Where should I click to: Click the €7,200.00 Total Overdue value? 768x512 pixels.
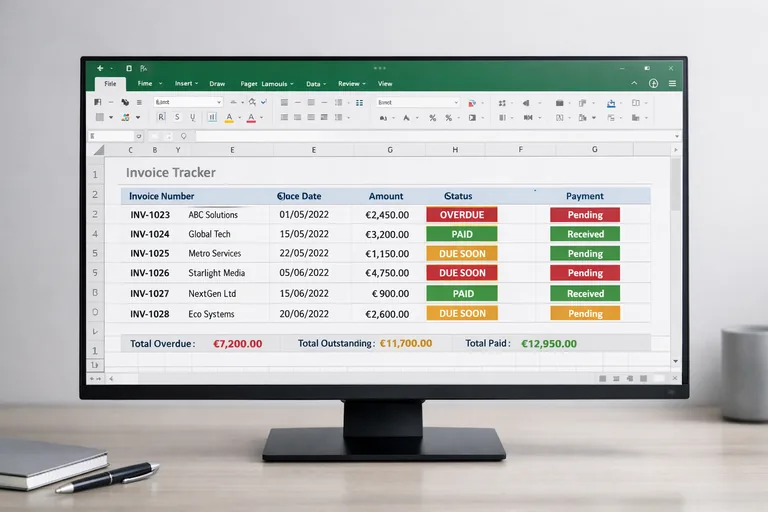point(238,343)
